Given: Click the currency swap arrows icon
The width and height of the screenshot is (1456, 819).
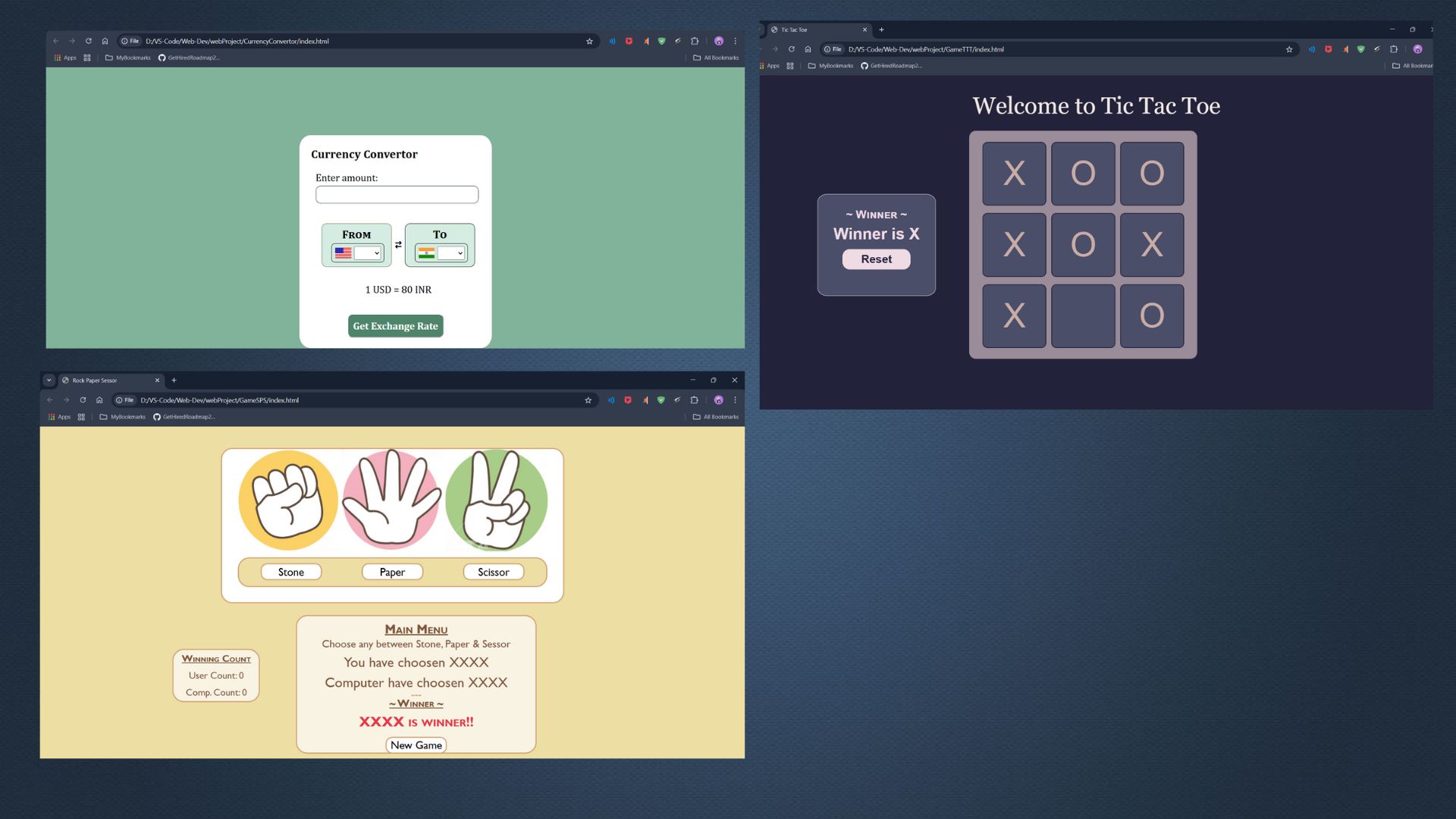Looking at the screenshot, I should [398, 245].
